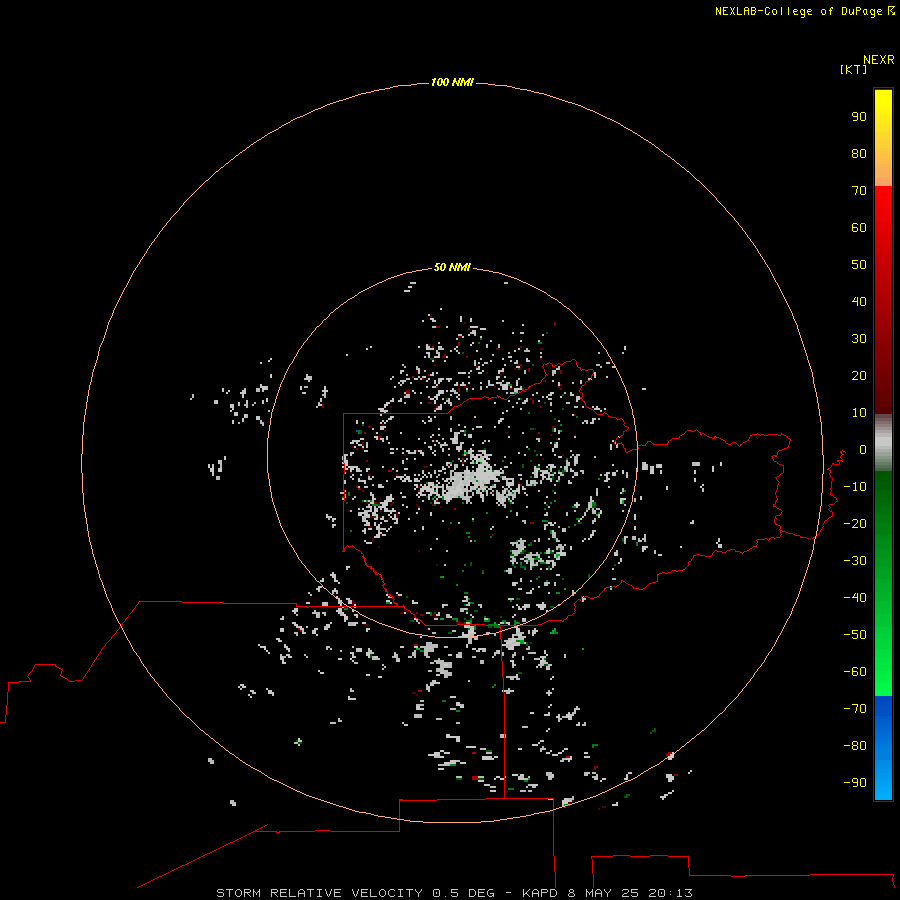Click the -60 value on the velocity scale
900x900 pixels.
[855, 672]
